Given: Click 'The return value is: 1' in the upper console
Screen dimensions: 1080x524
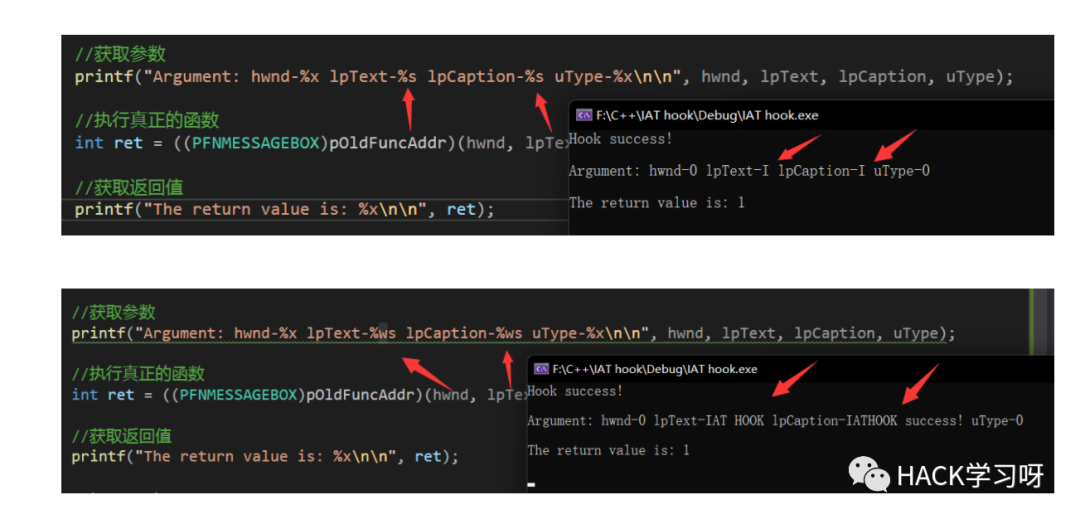Looking at the screenshot, I should [657, 202].
